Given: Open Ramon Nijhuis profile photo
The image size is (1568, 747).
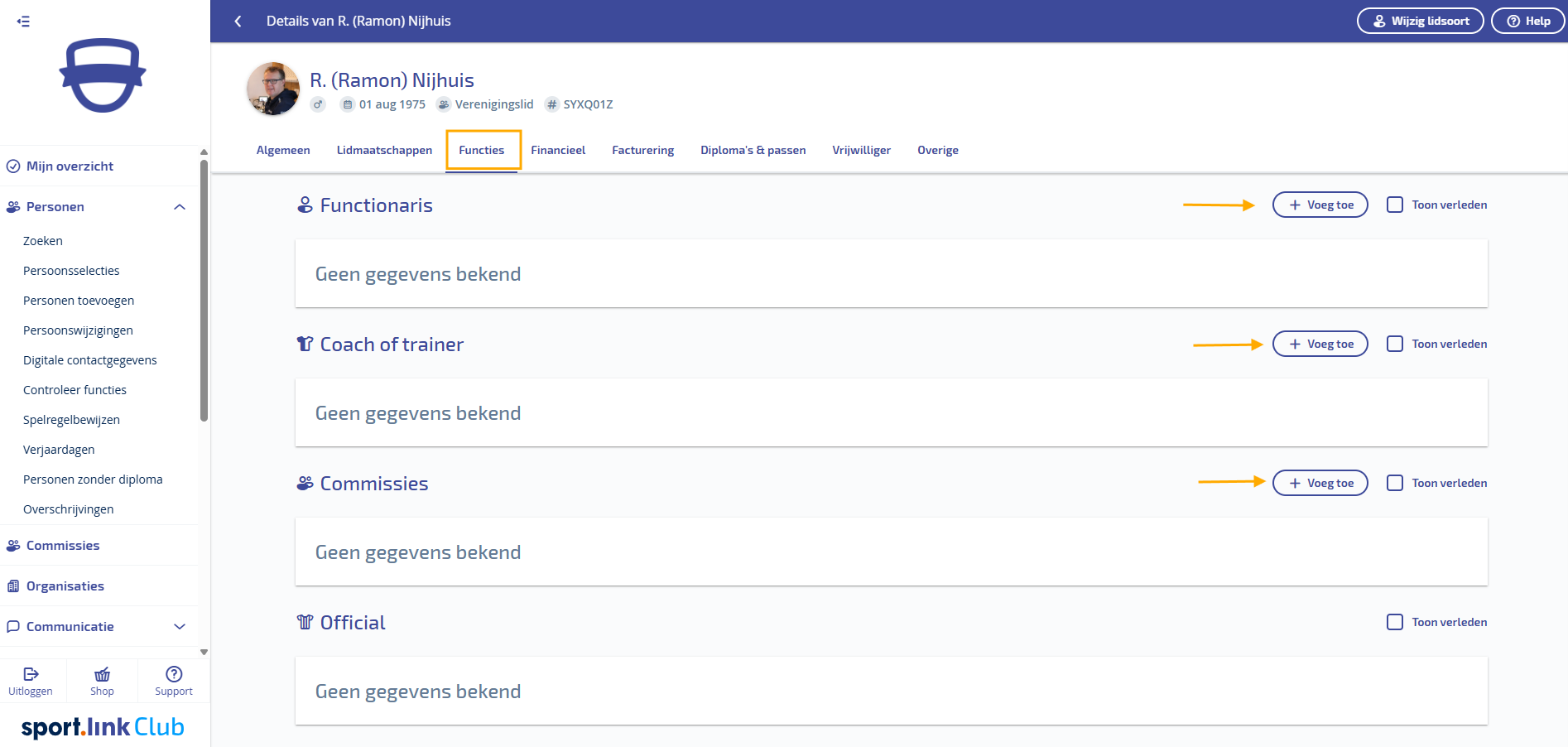Looking at the screenshot, I should click(273, 89).
